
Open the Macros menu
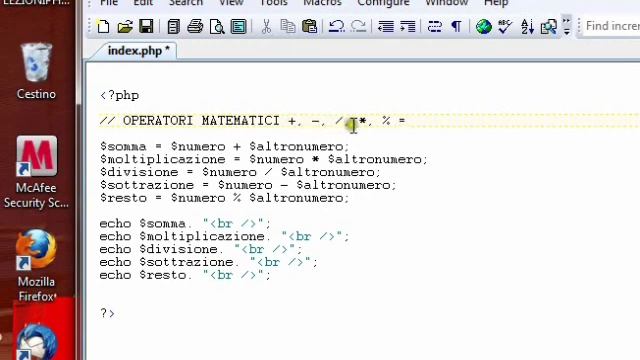[x=322, y=3]
